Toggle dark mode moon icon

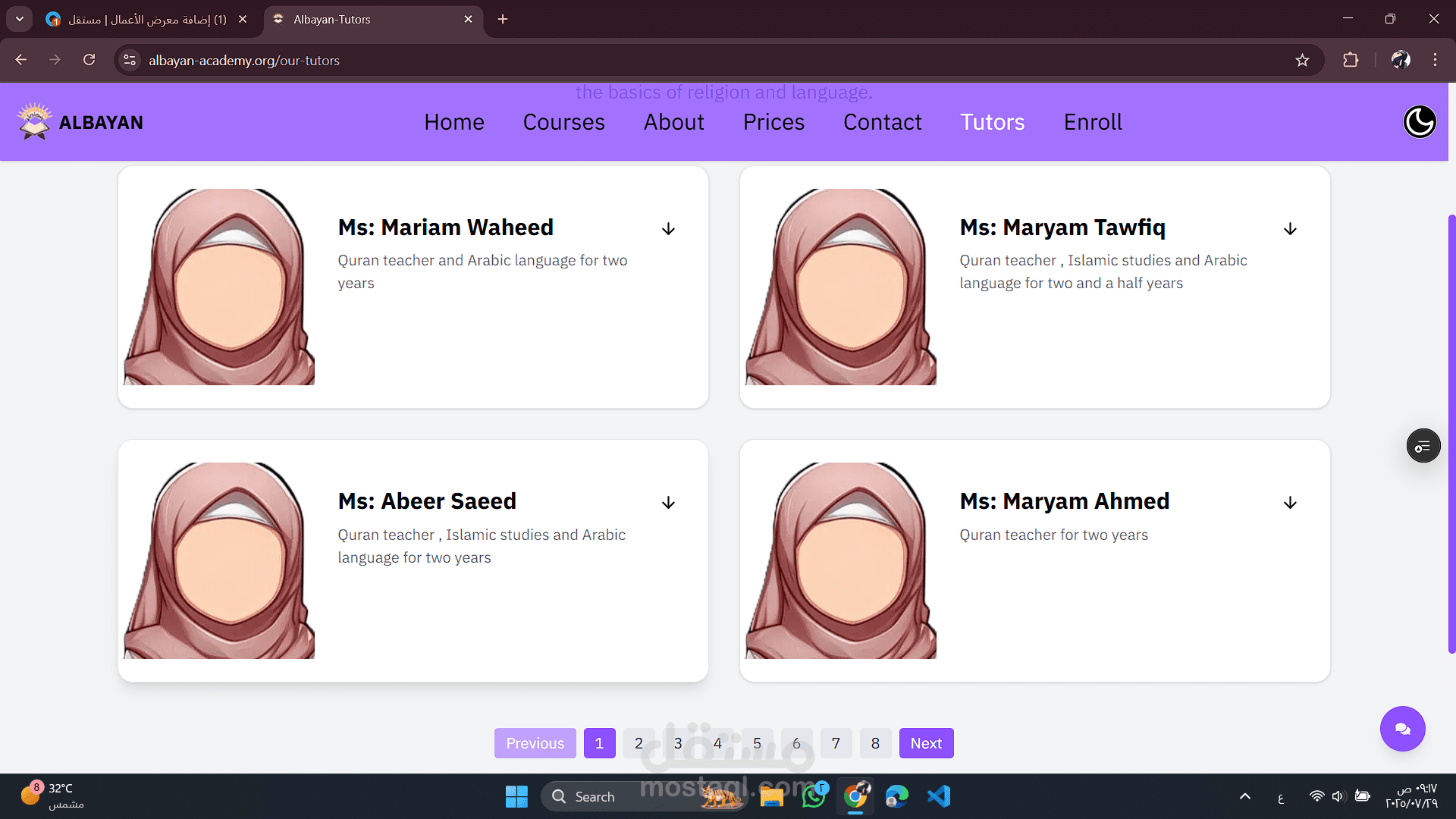click(1420, 122)
